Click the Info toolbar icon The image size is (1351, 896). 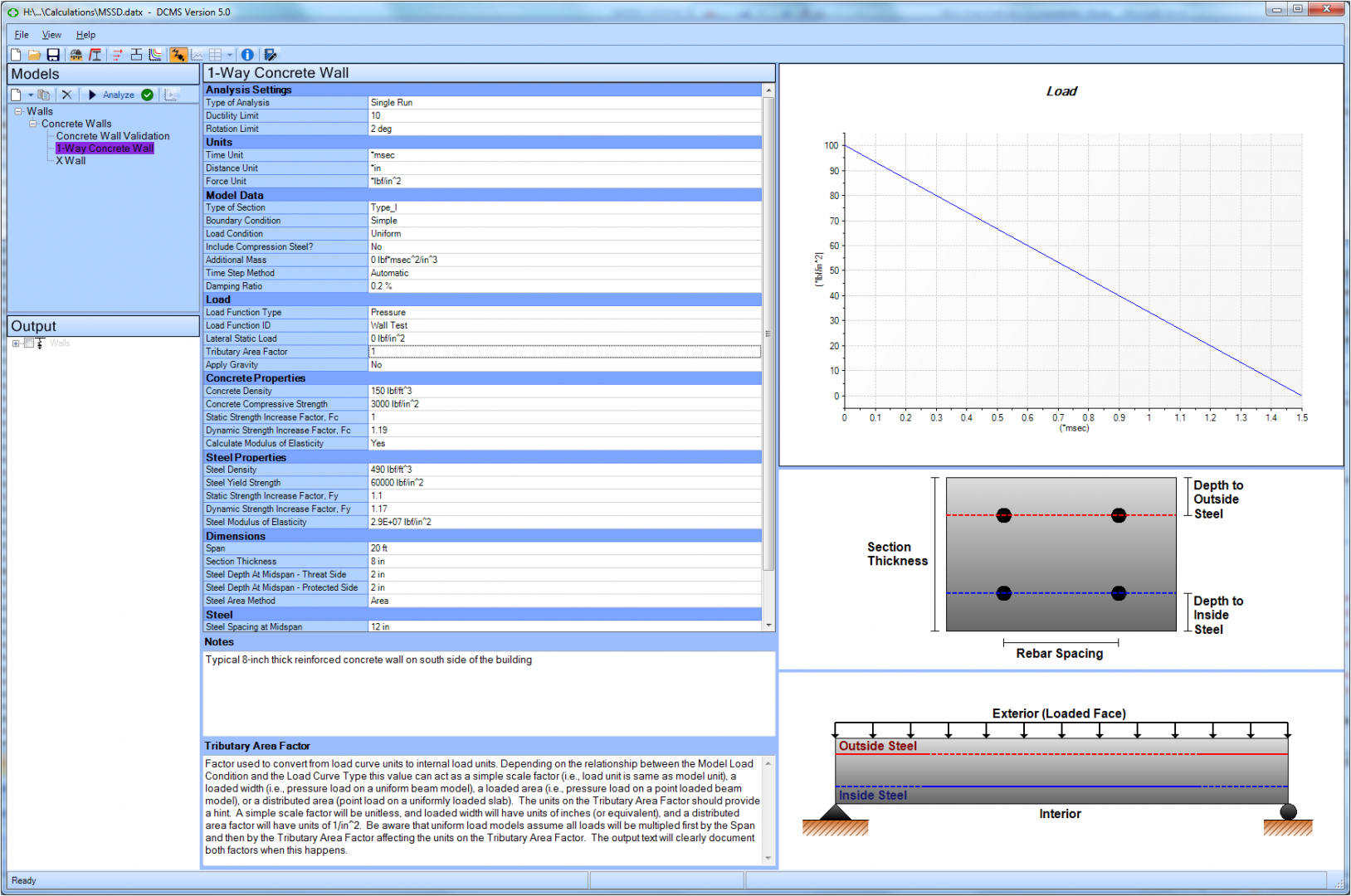[x=247, y=54]
